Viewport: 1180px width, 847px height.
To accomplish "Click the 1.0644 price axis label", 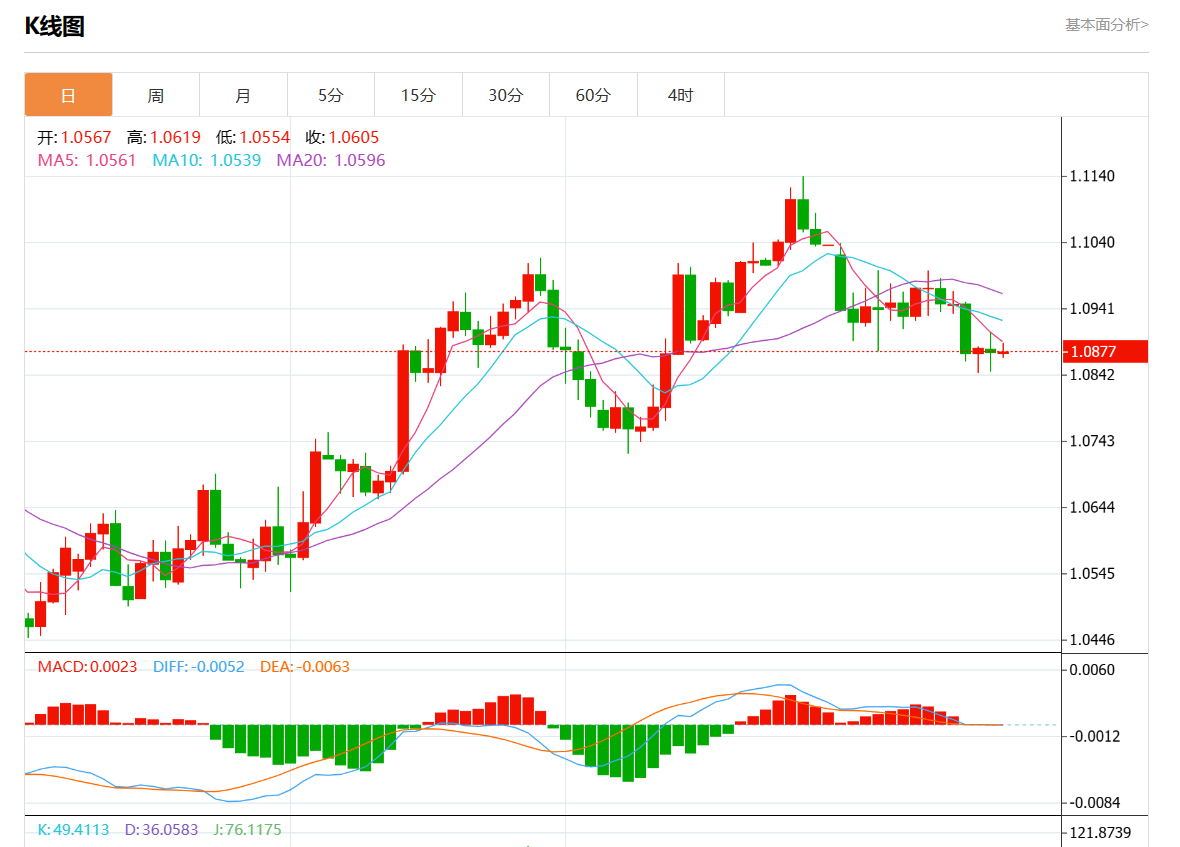I will (x=1092, y=507).
